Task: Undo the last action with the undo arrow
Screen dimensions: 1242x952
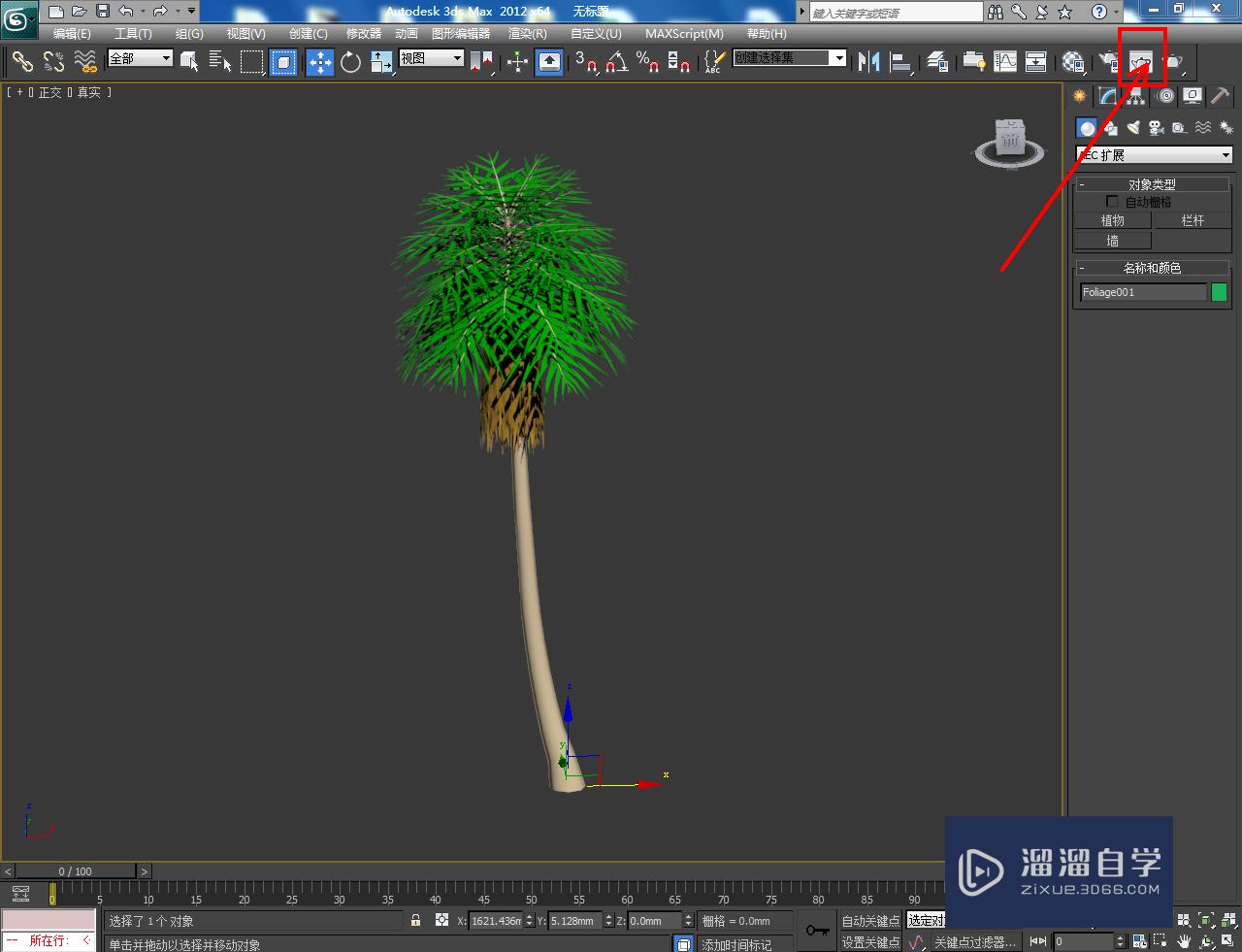Action: [x=125, y=12]
